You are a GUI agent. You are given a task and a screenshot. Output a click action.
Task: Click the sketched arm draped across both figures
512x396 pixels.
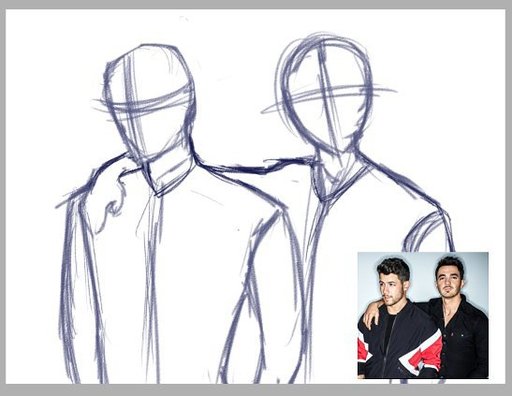pyautogui.click(x=233, y=167)
